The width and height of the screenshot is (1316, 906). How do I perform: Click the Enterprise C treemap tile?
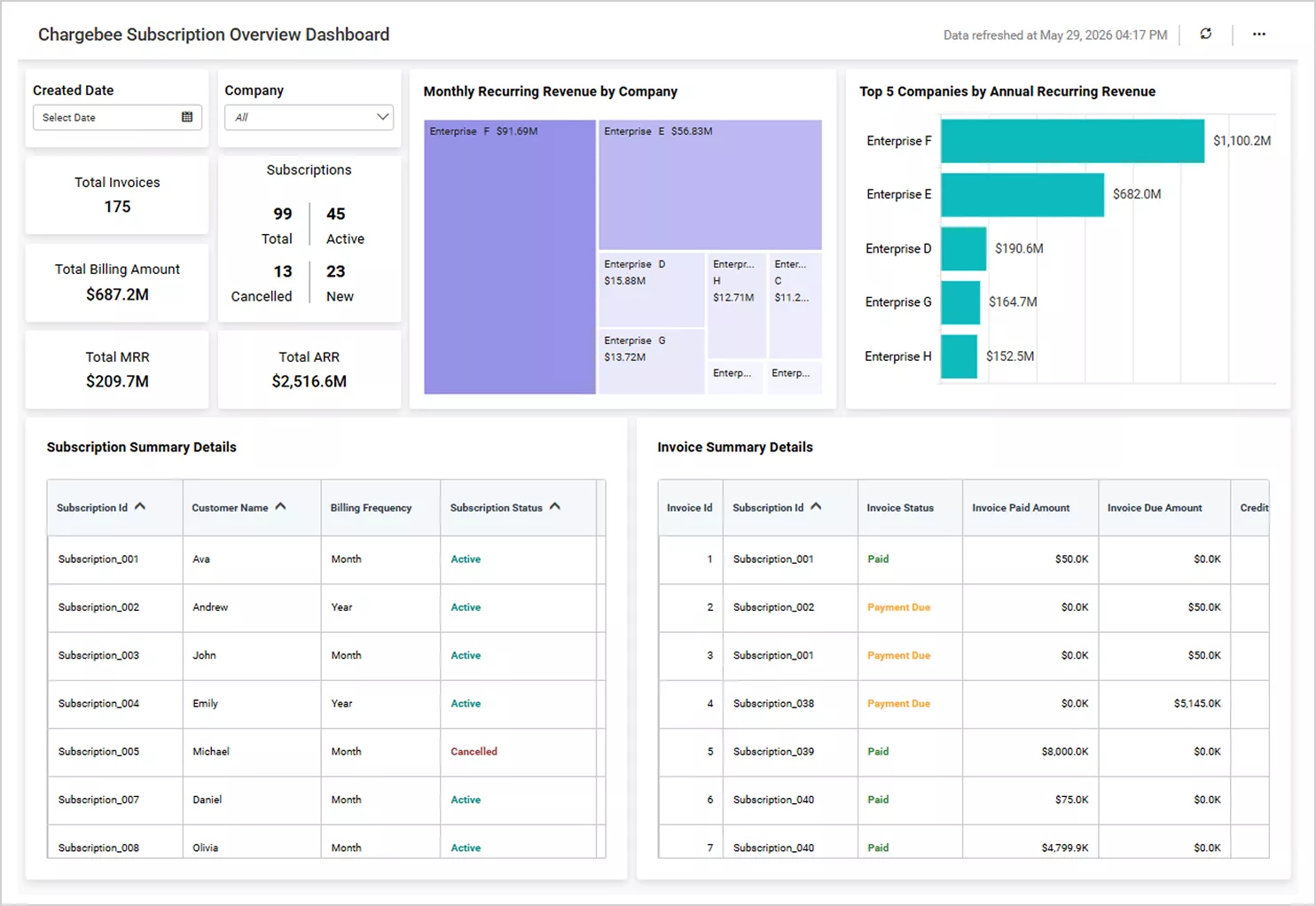[795, 306]
